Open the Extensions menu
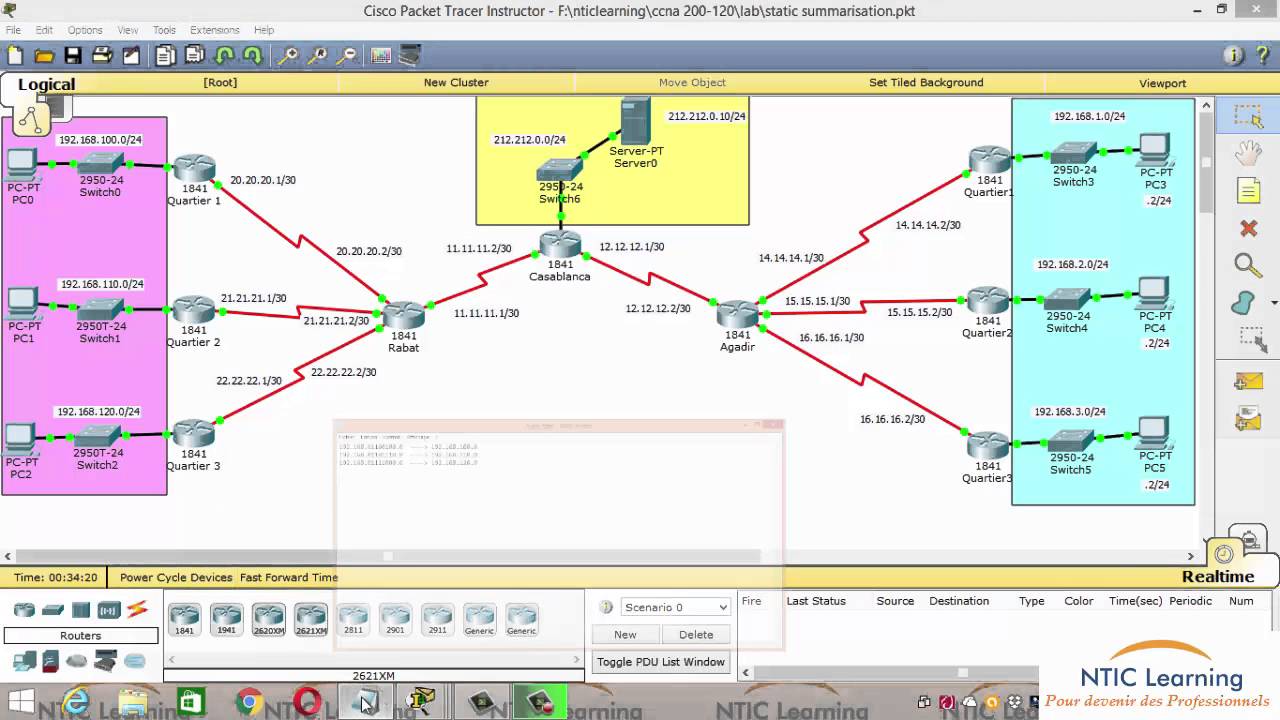1280x720 pixels. [214, 30]
